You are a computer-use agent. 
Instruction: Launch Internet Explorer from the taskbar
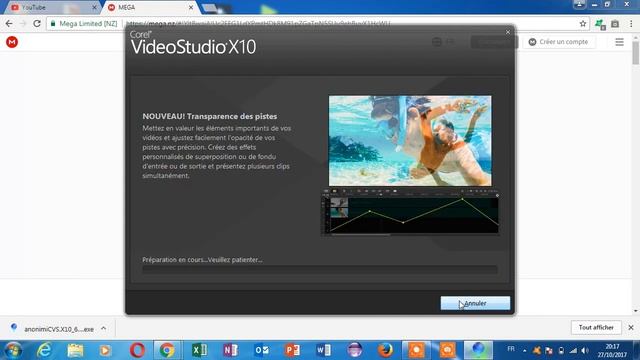point(44,350)
